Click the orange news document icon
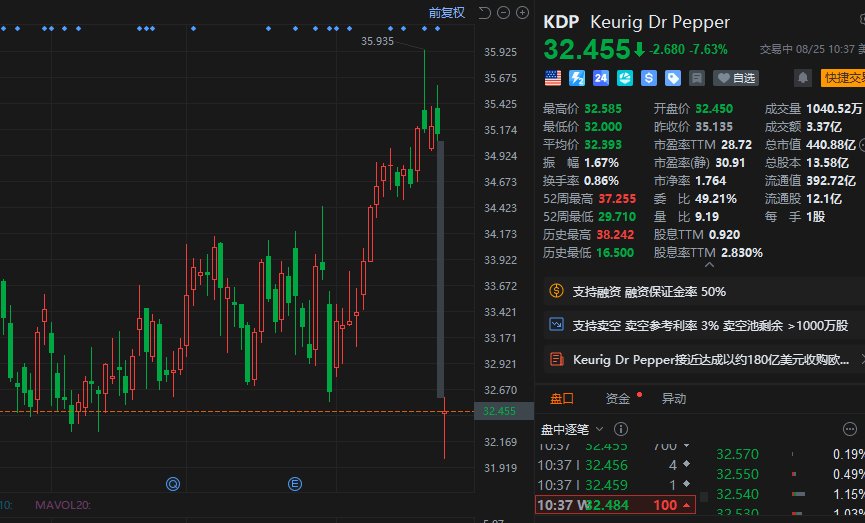This screenshot has width=865, height=523. coord(557,360)
